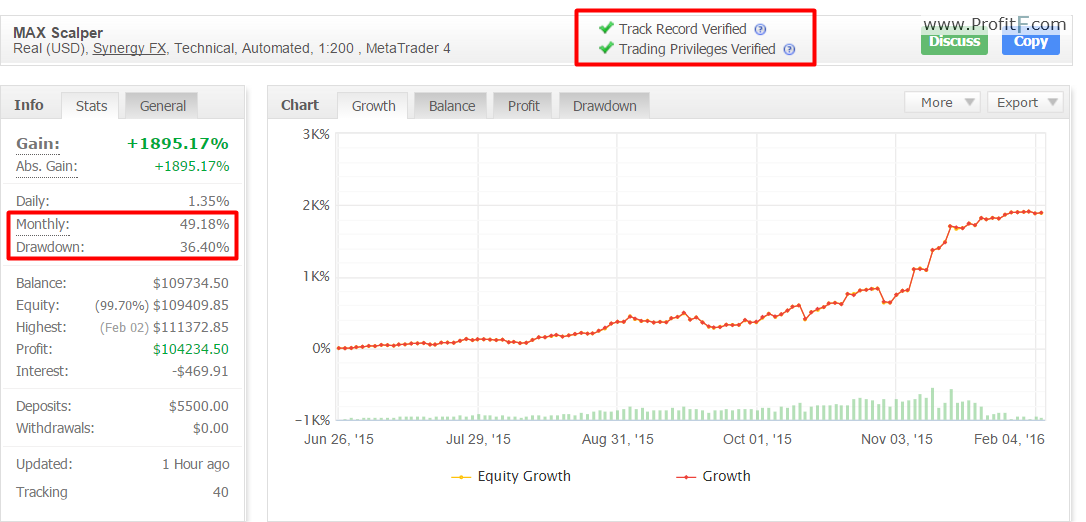Click help icon beside Trading Privileges Verified
This screenshot has height=522, width=1086.
coord(790,49)
